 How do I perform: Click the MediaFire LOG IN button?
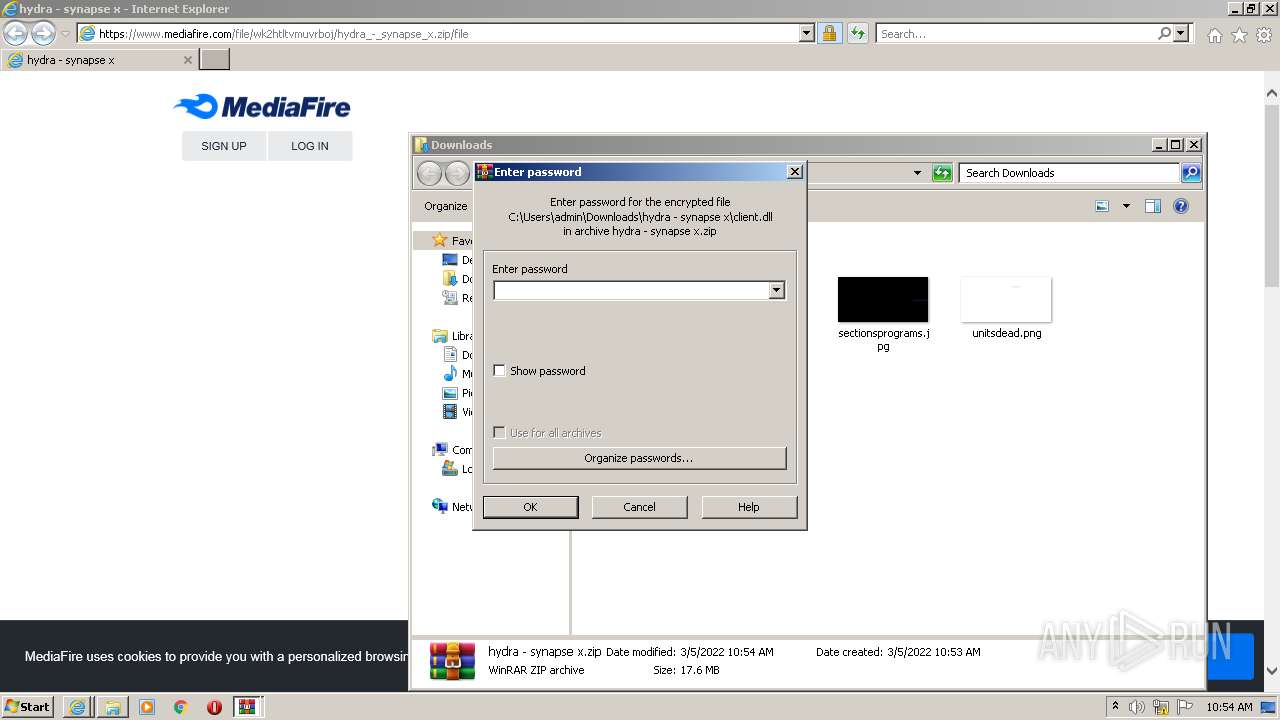(310, 146)
